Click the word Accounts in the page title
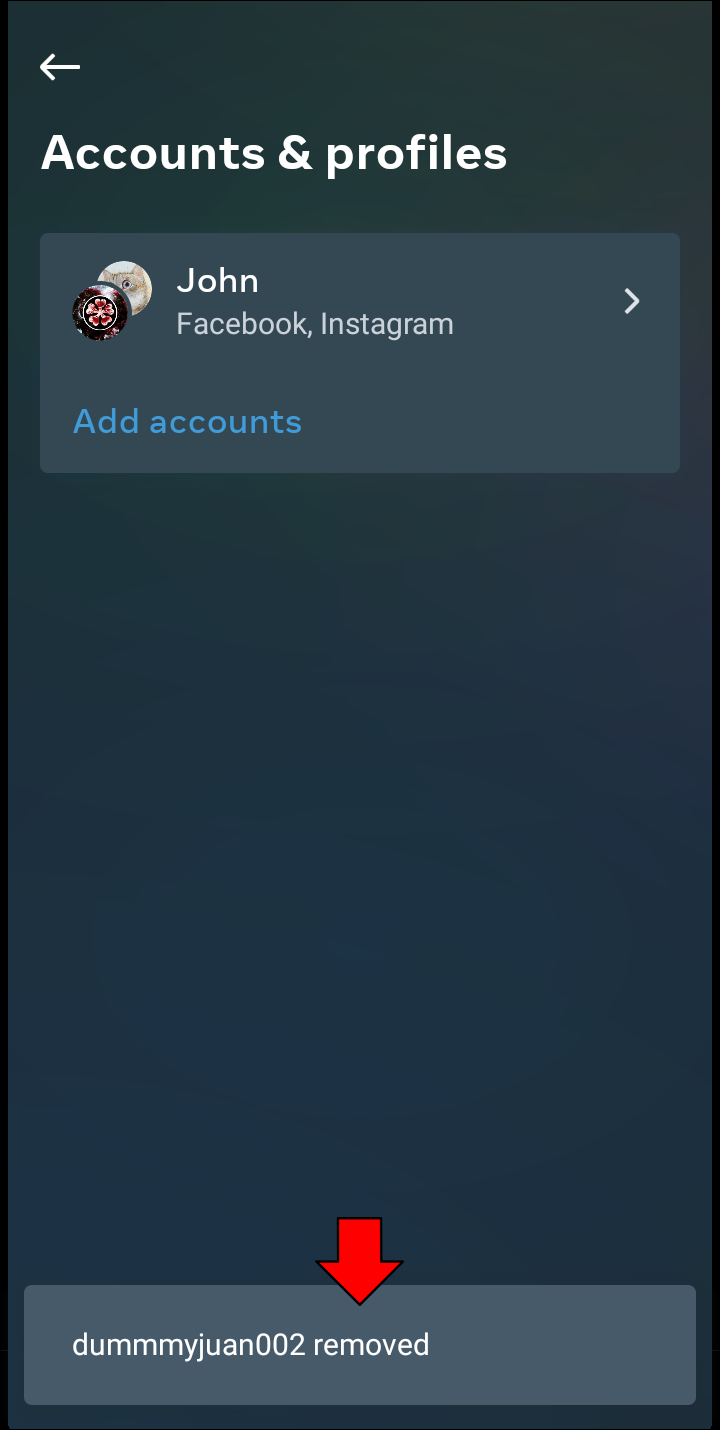The image size is (720, 1430). [153, 153]
